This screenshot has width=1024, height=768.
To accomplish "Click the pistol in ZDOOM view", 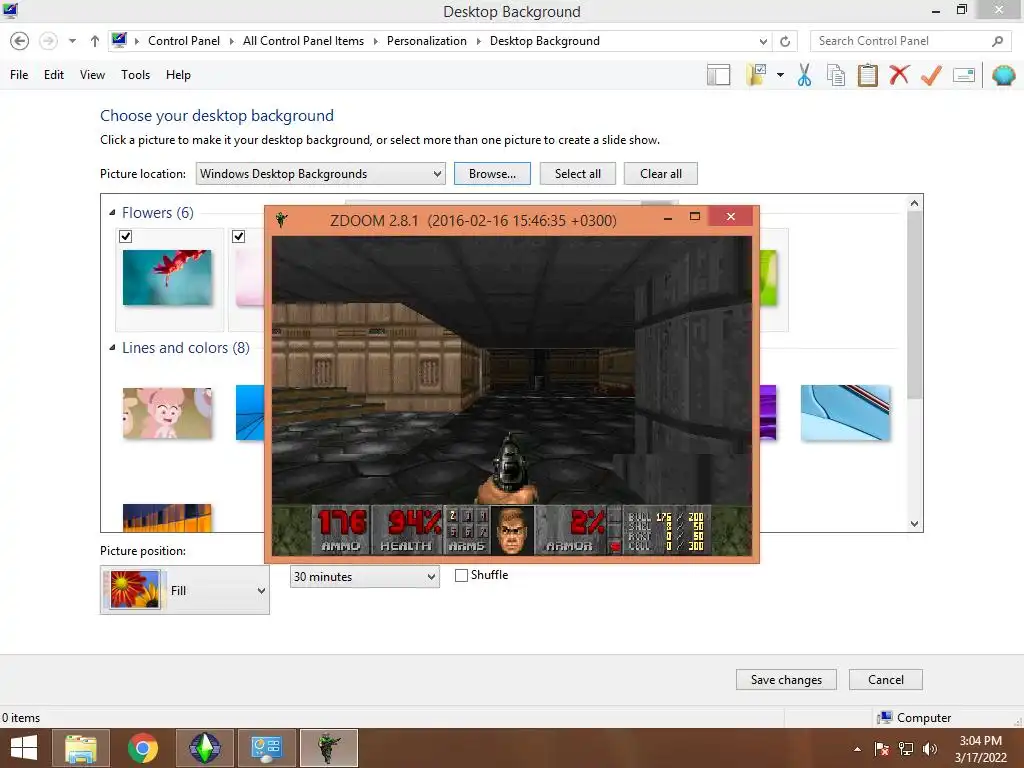I will (509, 467).
